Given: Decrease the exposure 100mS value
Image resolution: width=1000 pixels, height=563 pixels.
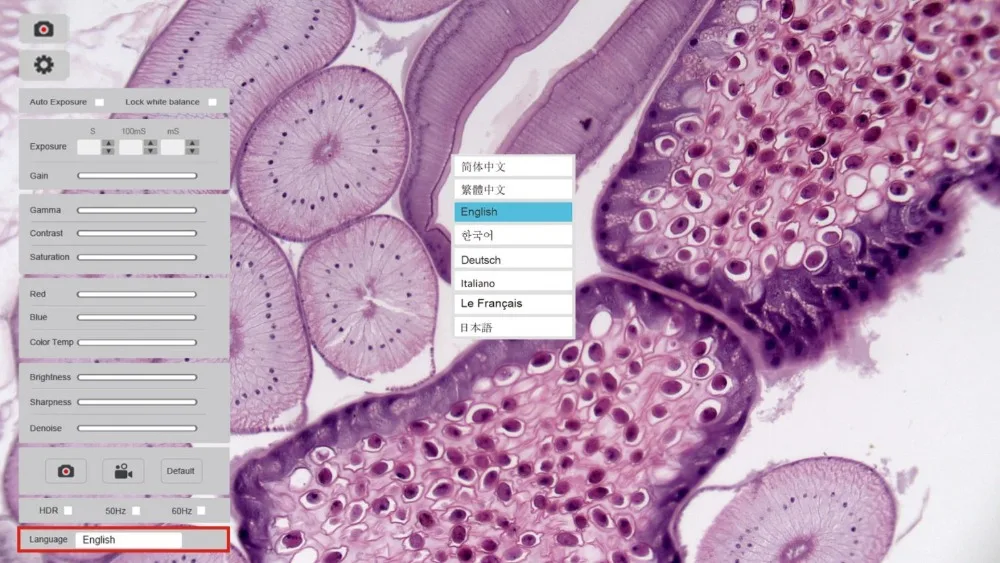Looking at the screenshot, I should (x=151, y=151).
